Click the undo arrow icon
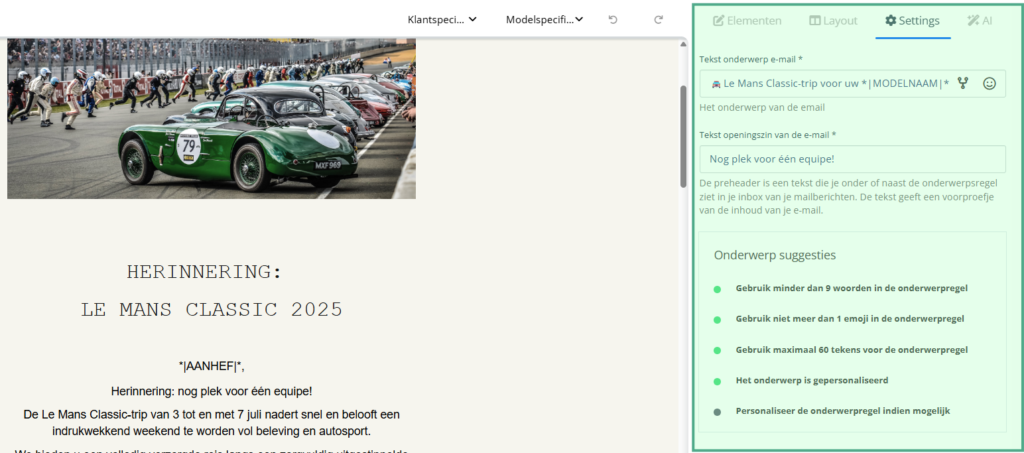The height and width of the screenshot is (453, 1024). (x=613, y=19)
